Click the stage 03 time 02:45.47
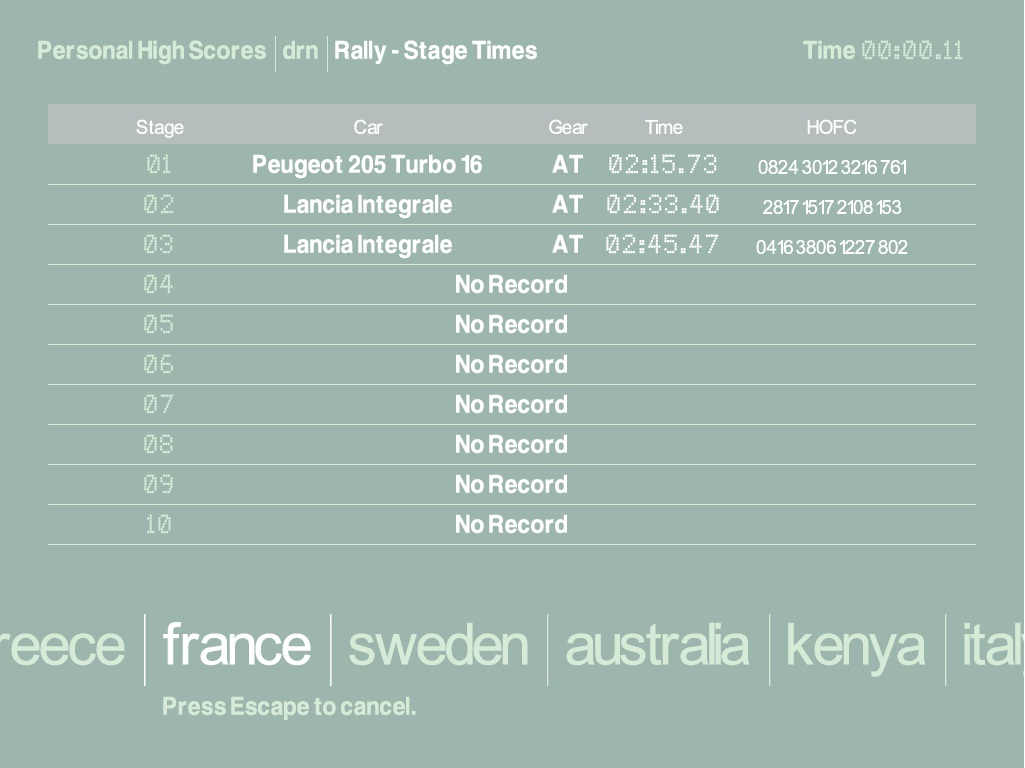The height and width of the screenshot is (768, 1025). [x=662, y=245]
